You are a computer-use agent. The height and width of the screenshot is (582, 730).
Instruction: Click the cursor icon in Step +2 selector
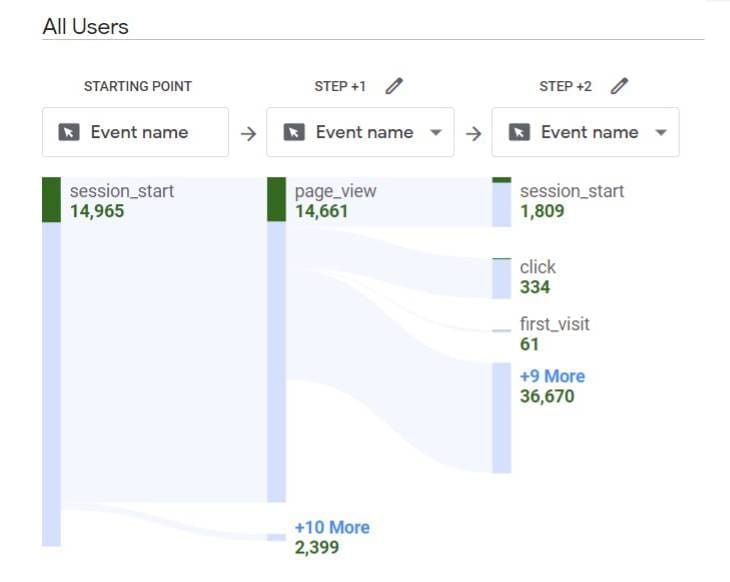coord(519,133)
